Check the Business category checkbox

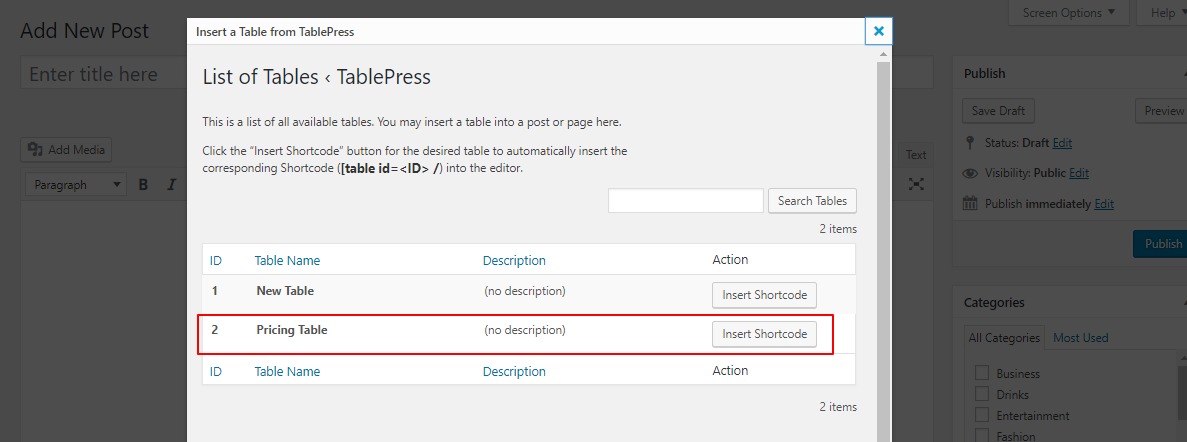[x=982, y=373]
